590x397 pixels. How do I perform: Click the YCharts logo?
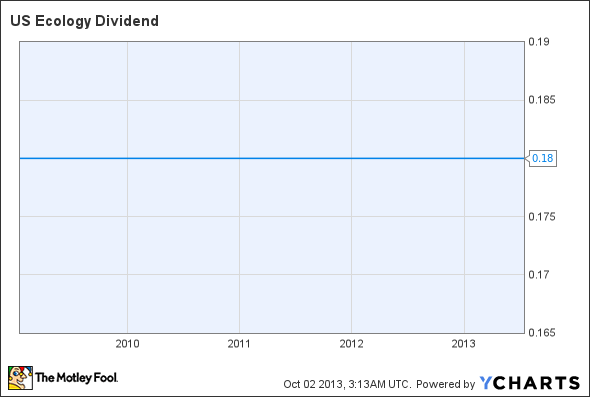(x=530, y=383)
